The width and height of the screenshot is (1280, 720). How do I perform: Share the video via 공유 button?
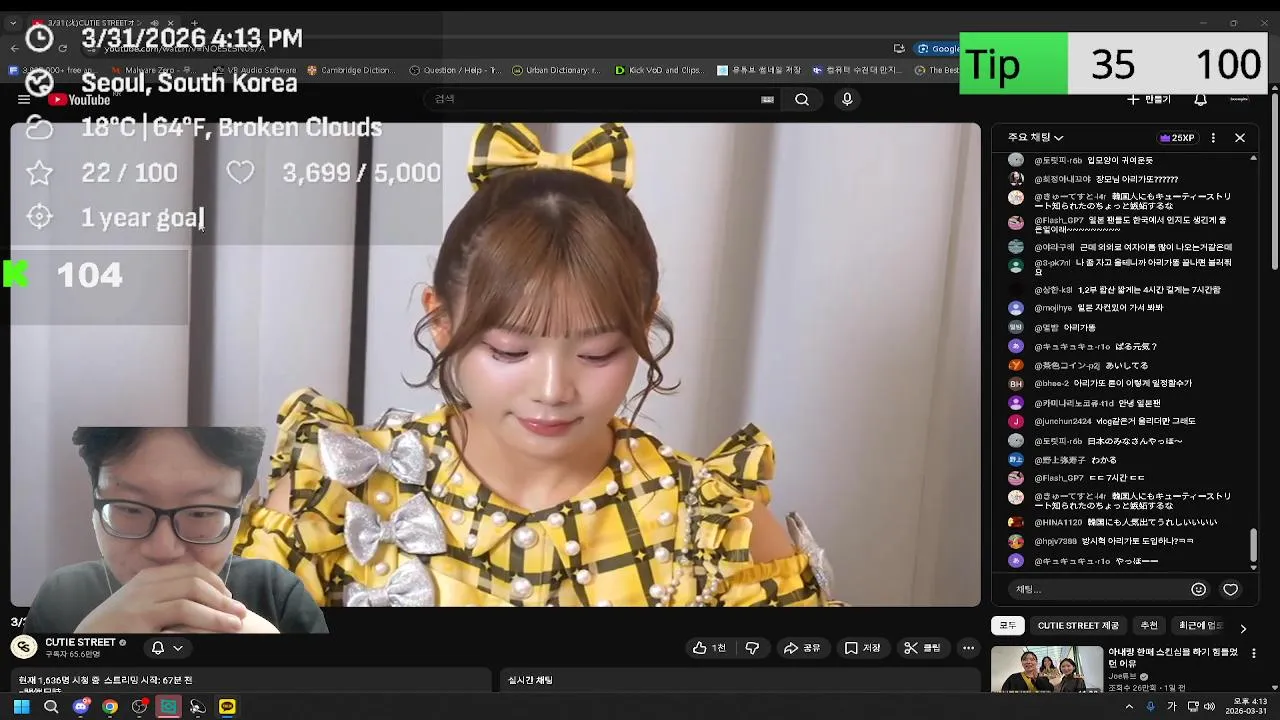pyautogui.click(x=802, y=648)
